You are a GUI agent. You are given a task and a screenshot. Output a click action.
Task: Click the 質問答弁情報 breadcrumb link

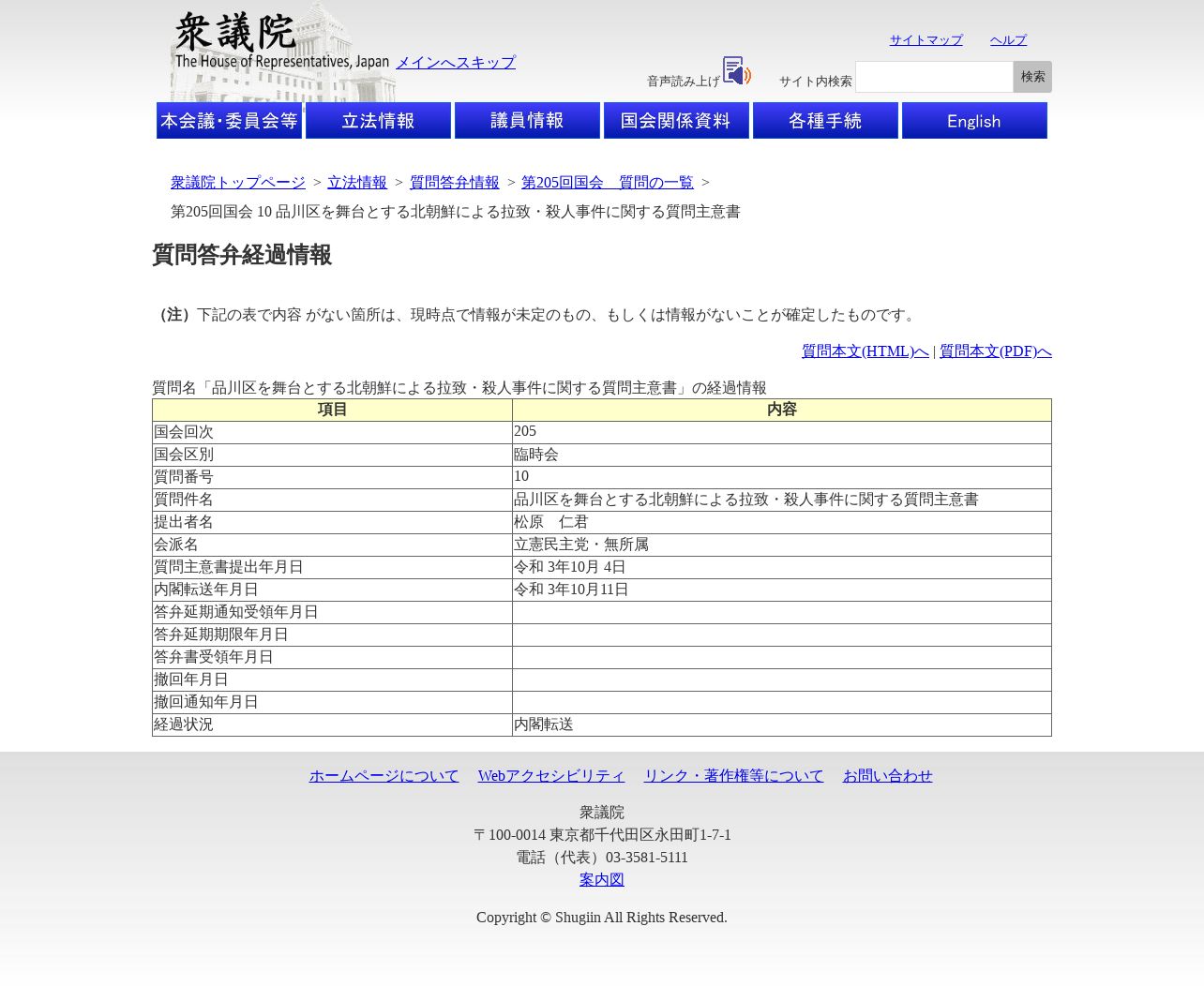[x=455, y=182]
